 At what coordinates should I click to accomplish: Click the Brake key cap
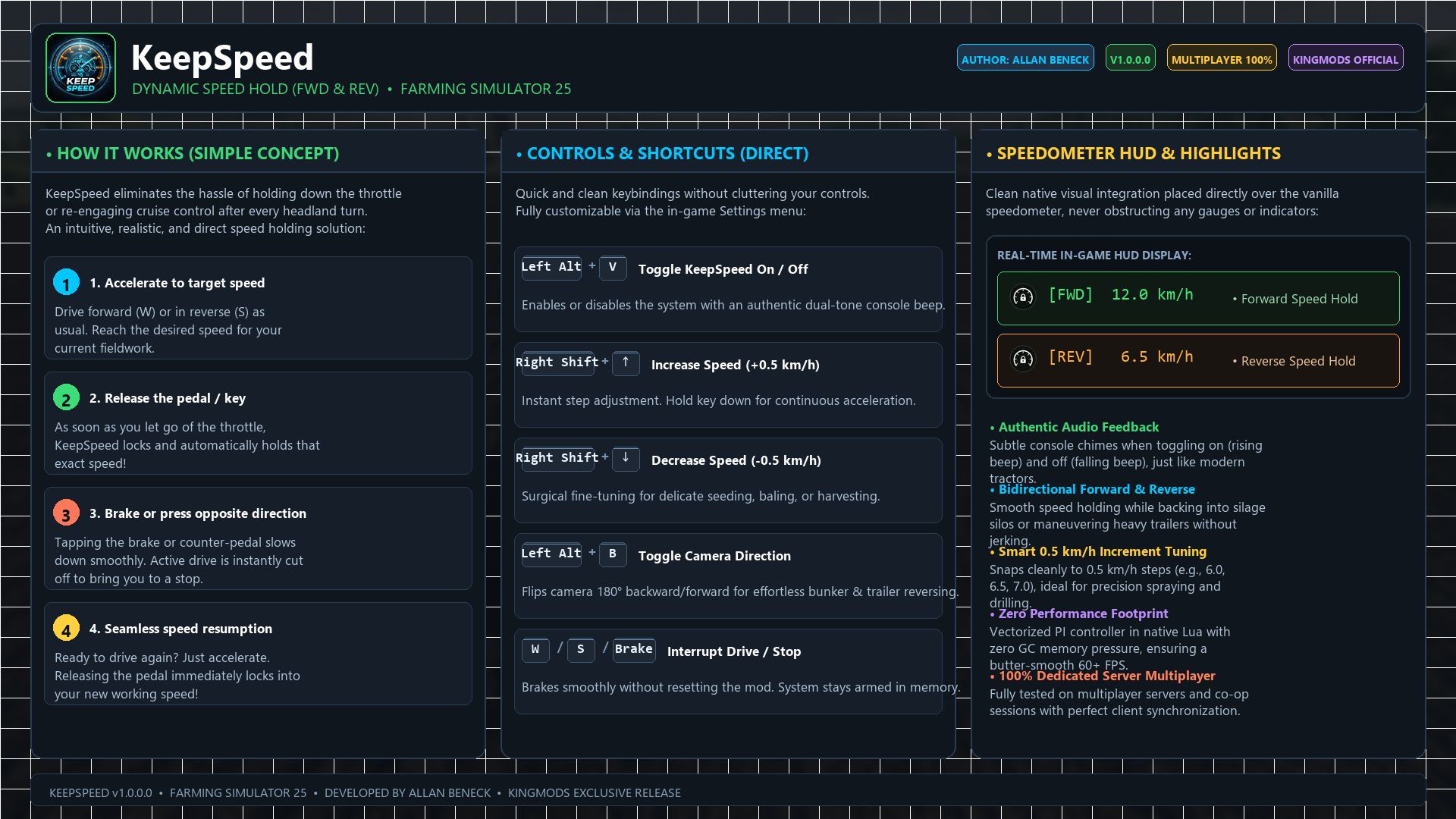pos(634,650)
